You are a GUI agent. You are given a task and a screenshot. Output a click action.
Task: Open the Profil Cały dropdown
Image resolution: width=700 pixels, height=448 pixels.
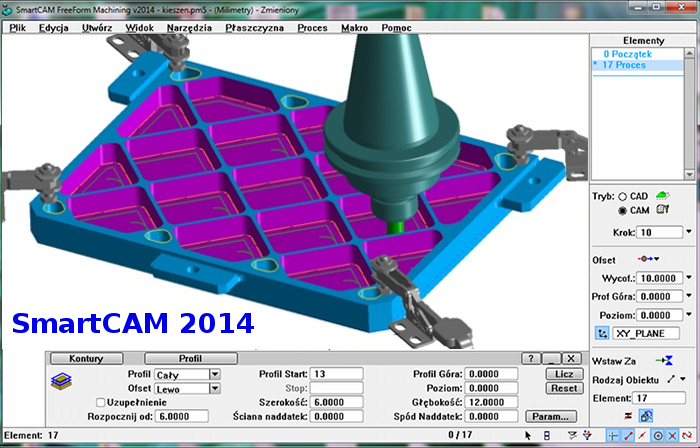point(215,374)
